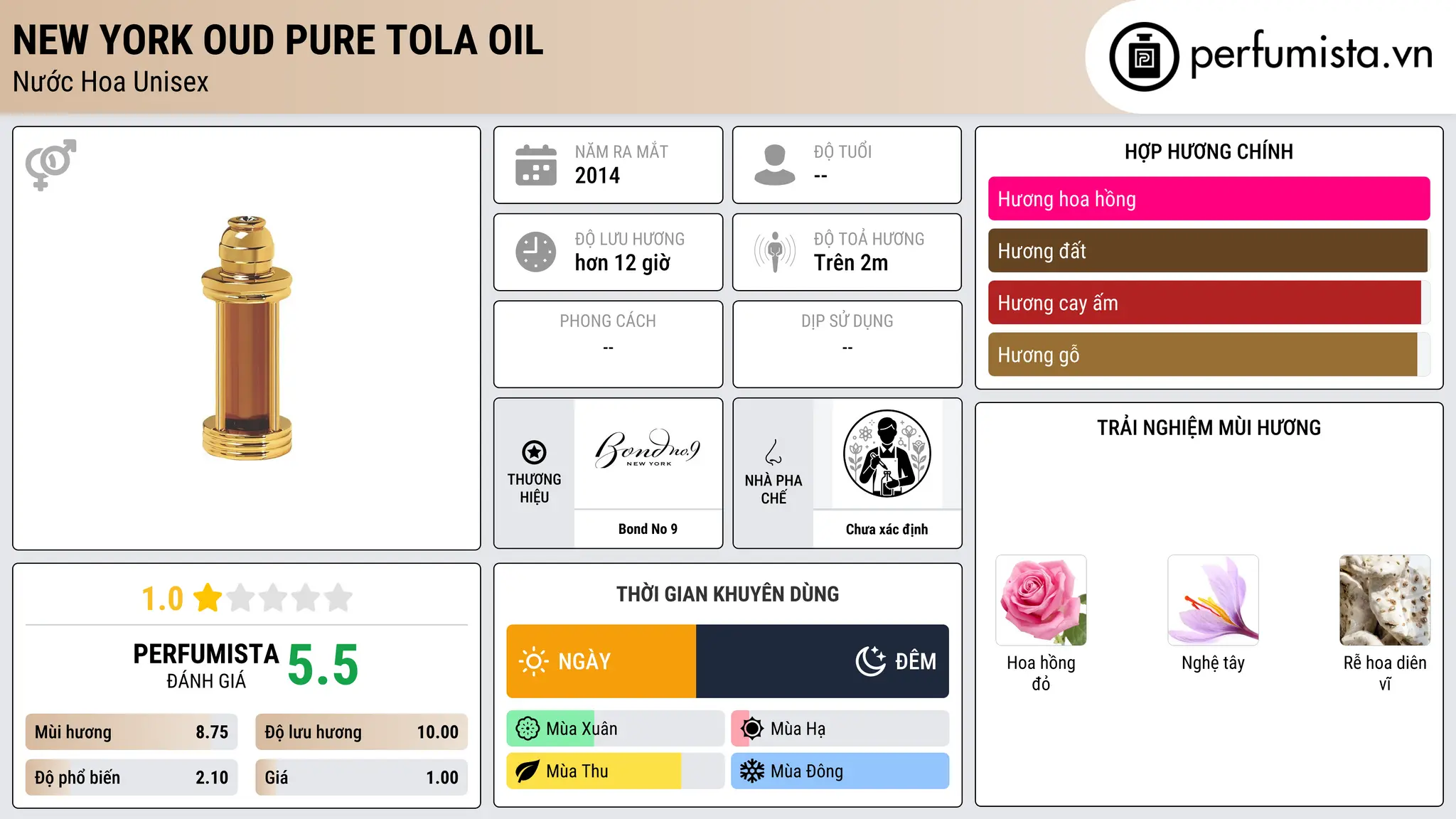
Task: Select the Nghệ tây saffron image
Action: (x=1213, y=600)
